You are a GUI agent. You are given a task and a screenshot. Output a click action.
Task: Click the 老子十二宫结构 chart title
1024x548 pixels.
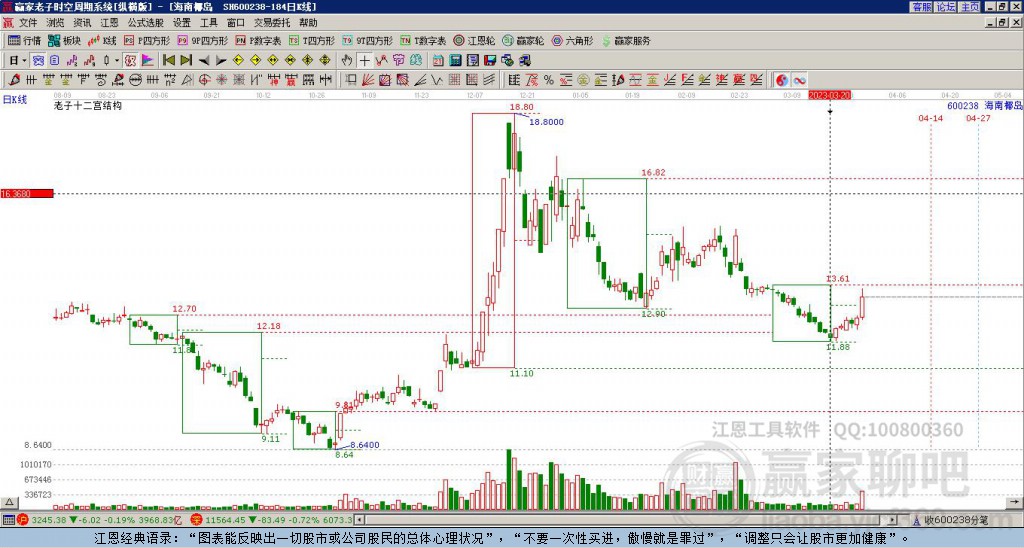pyautogui.click(x=88, y=105)
